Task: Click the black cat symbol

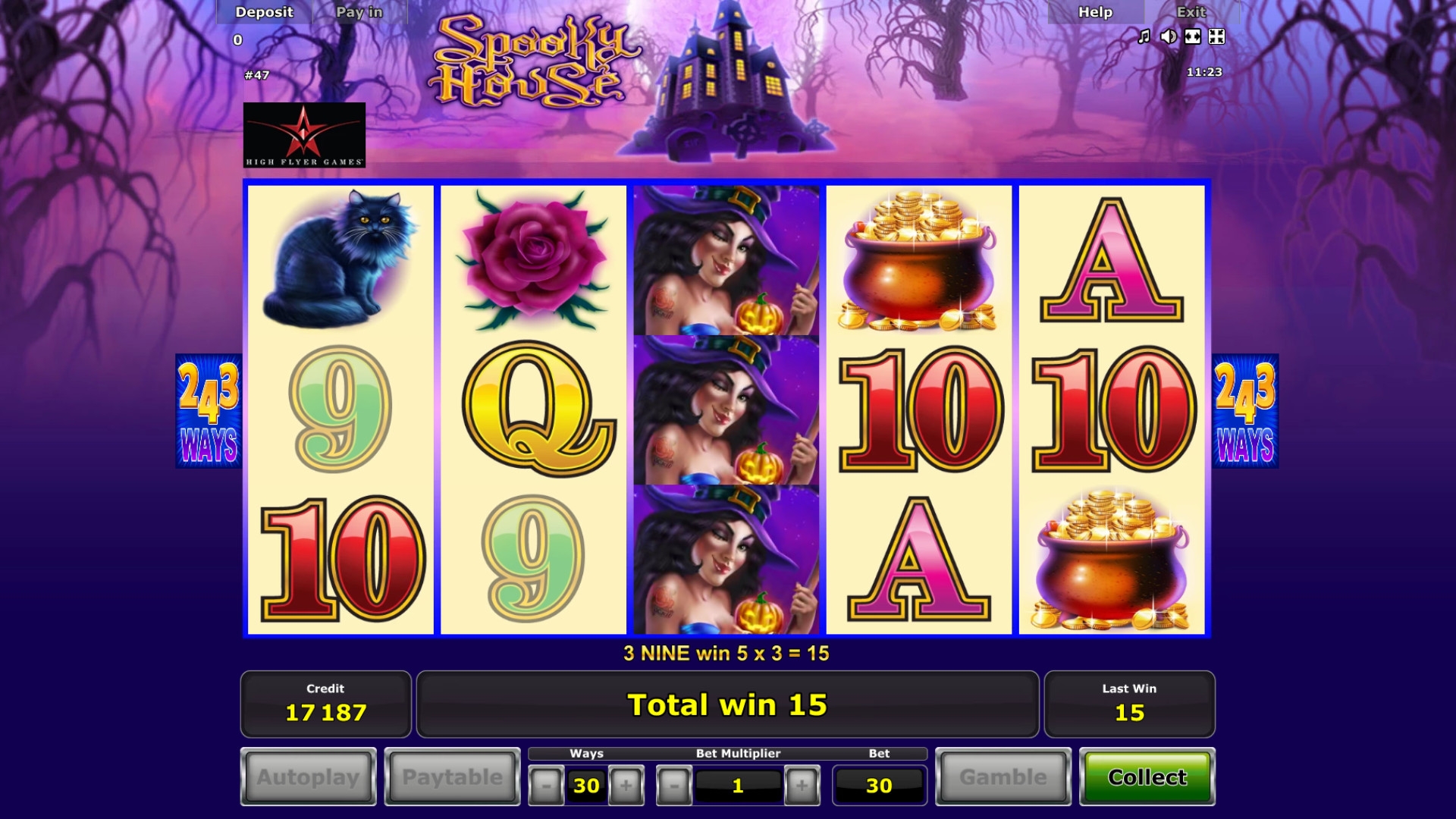Action: tap(340, 259)
